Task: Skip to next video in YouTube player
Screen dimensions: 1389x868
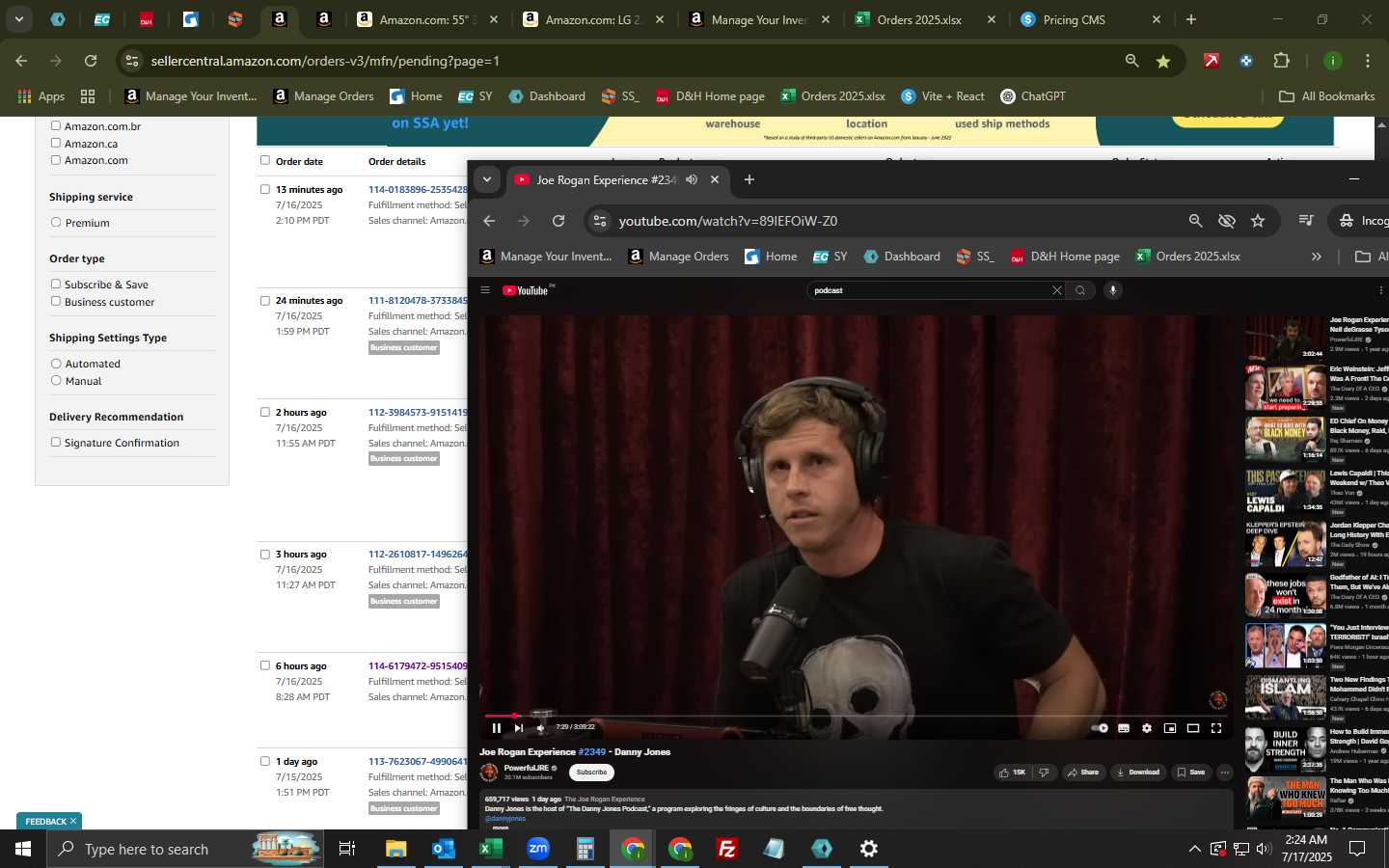Action: [519, 728]
